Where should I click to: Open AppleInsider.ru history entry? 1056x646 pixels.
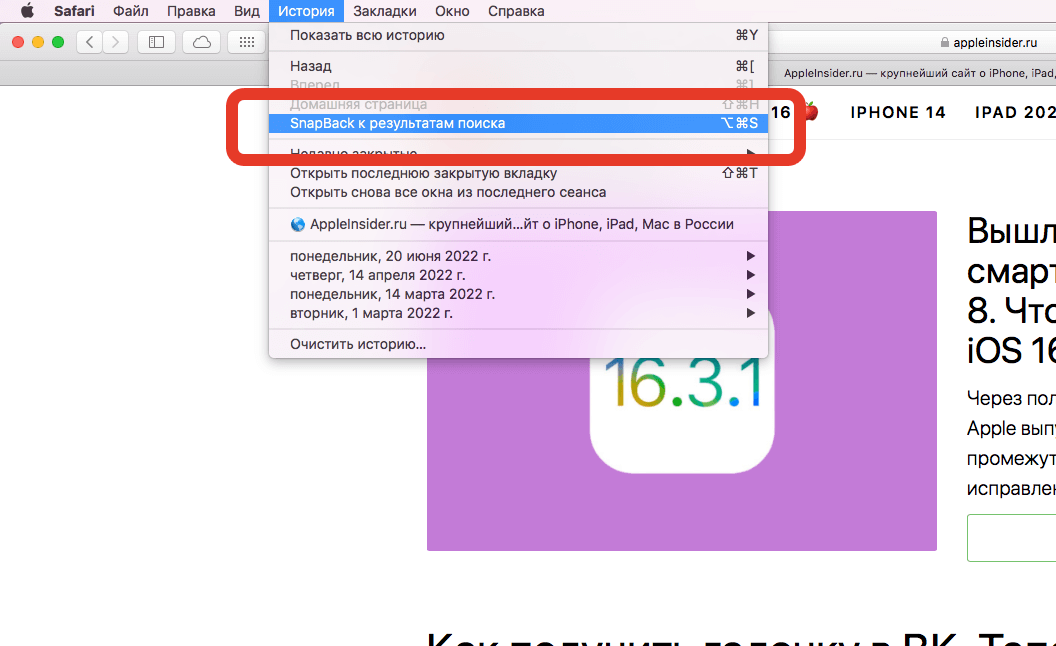click(x=518, y=224)
